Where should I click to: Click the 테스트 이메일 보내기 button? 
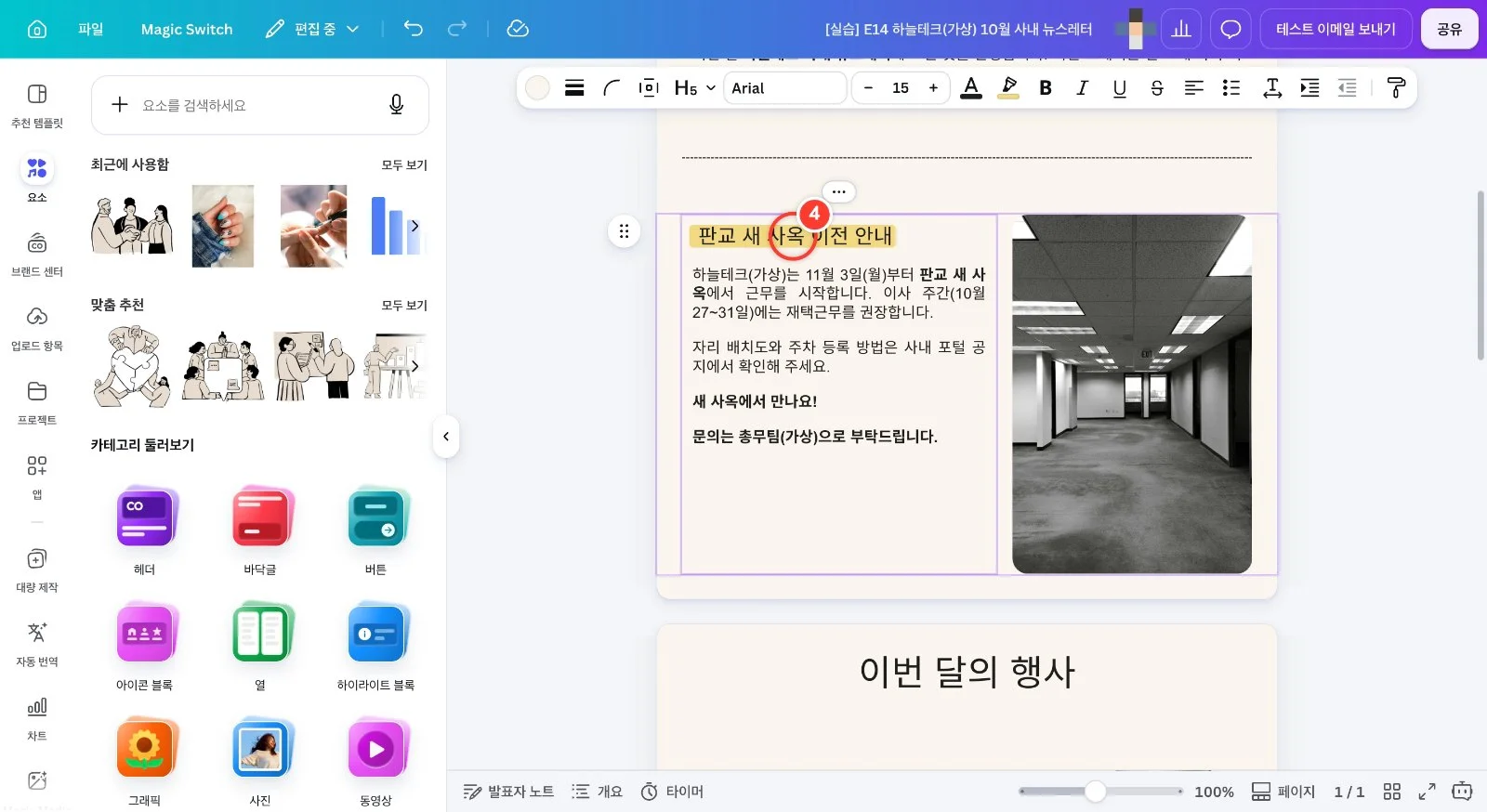click(1336, 29)
